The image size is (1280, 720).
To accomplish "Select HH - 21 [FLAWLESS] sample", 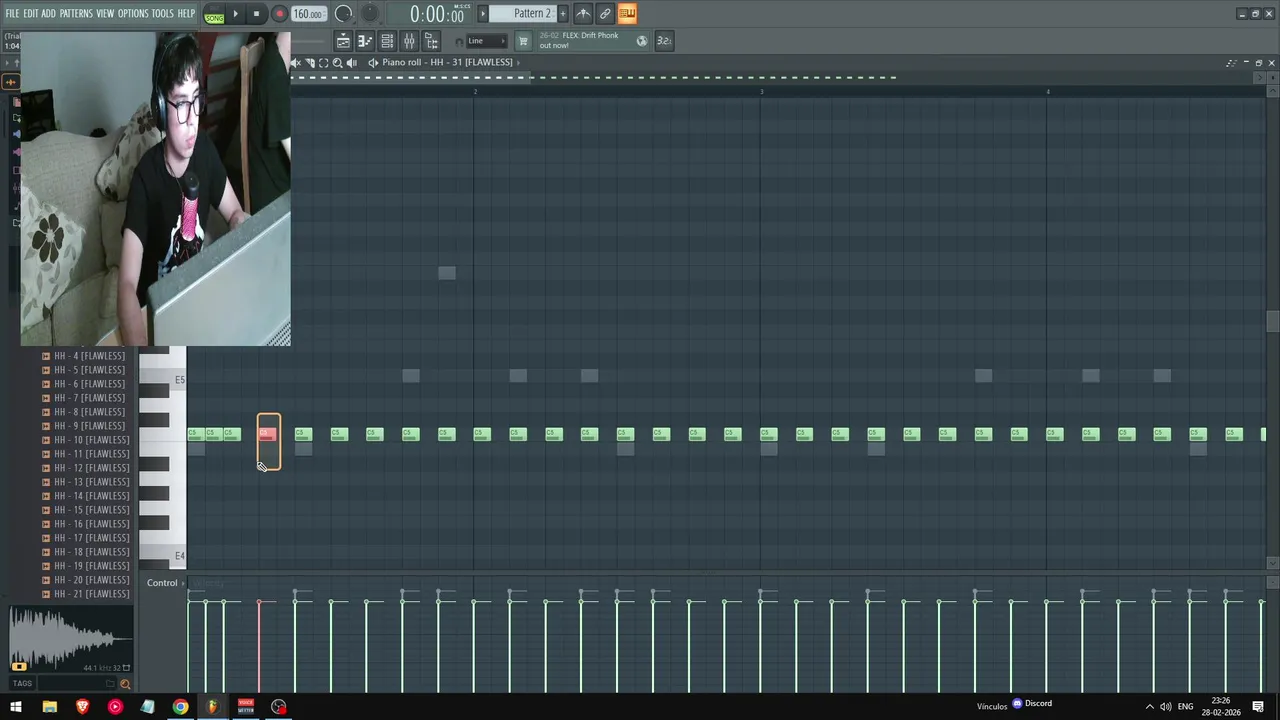I will coord(91,594).
